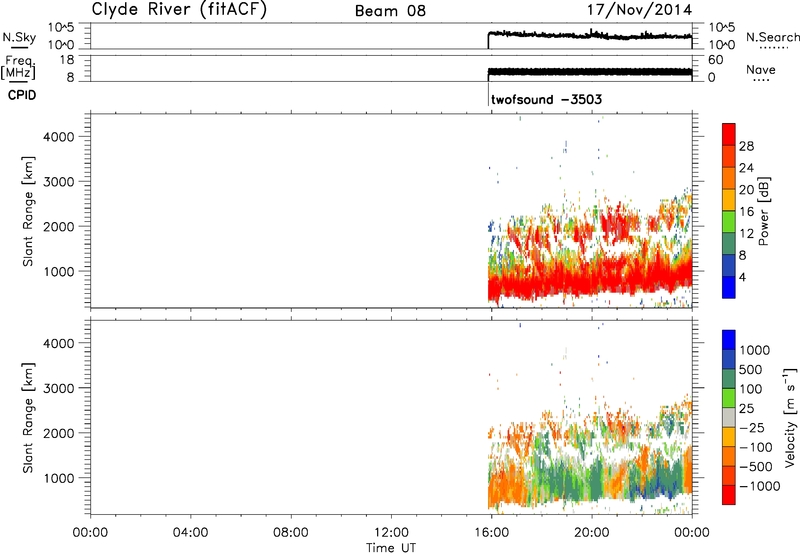Click the 'Velocity [m s-1]' color bar label
The height and width of the screenshot is (554, 800).
point(790,417)
